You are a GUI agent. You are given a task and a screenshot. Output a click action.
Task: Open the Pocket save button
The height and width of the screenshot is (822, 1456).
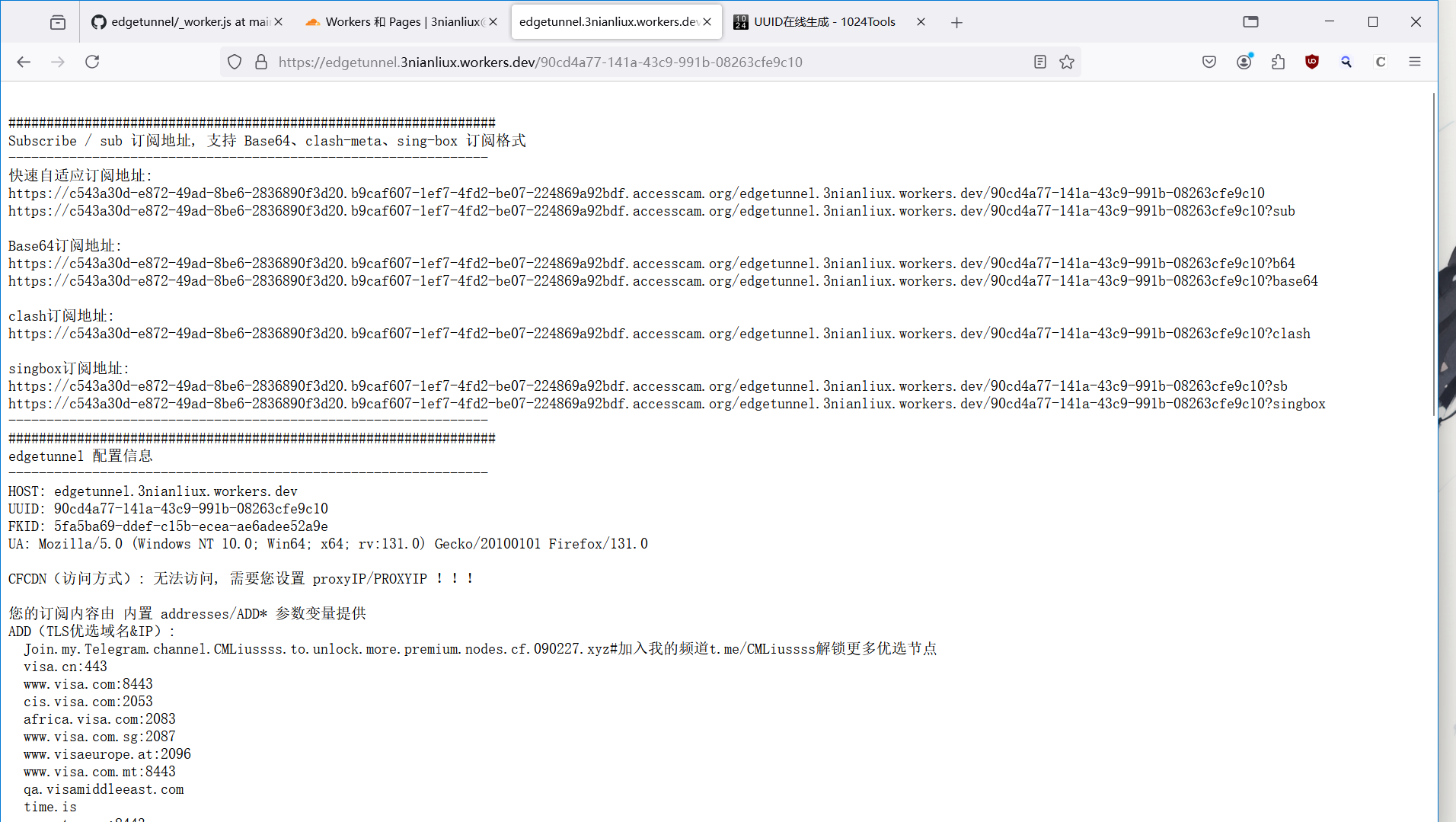(1209, 62)
